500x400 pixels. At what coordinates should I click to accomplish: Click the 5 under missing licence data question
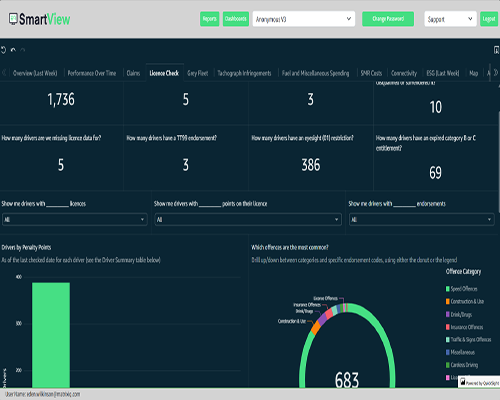(61, 165)
